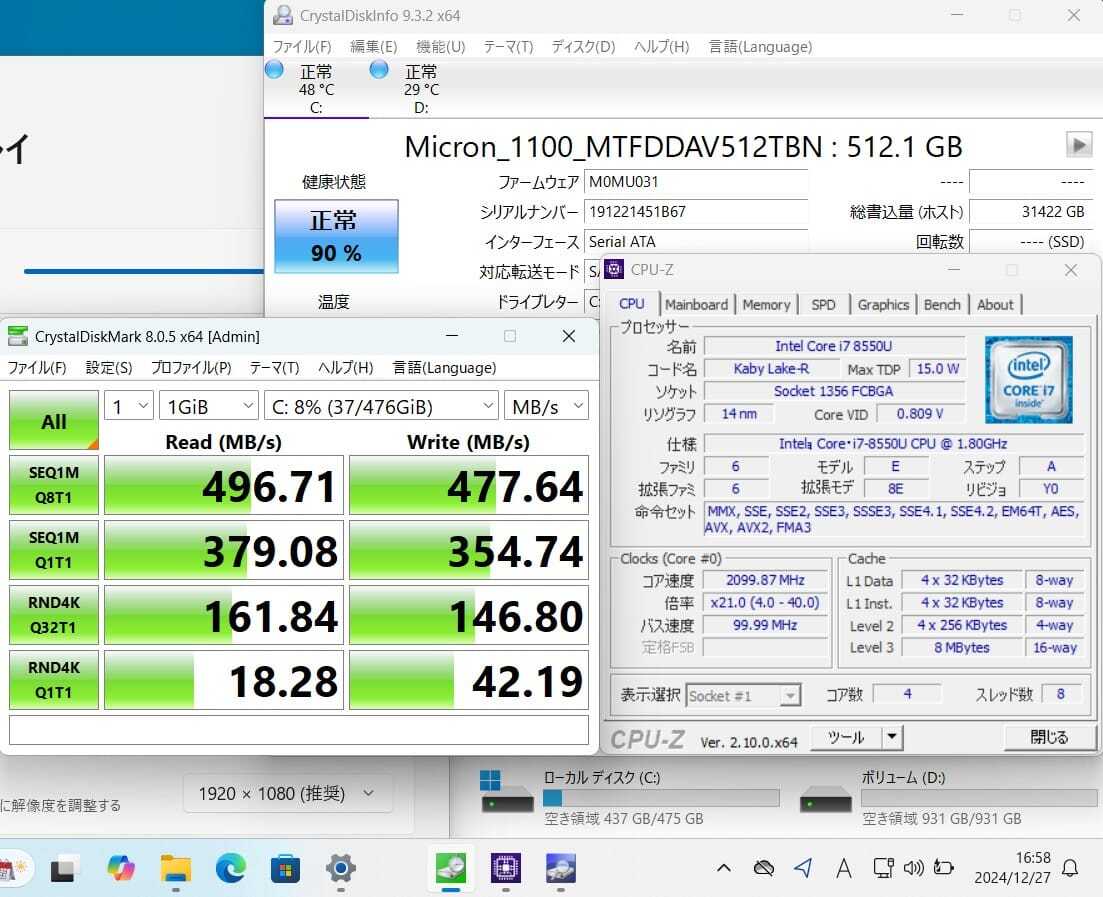Open the test count dropdown showing 1
The image size is (1103, 897).
coord(129,406)
